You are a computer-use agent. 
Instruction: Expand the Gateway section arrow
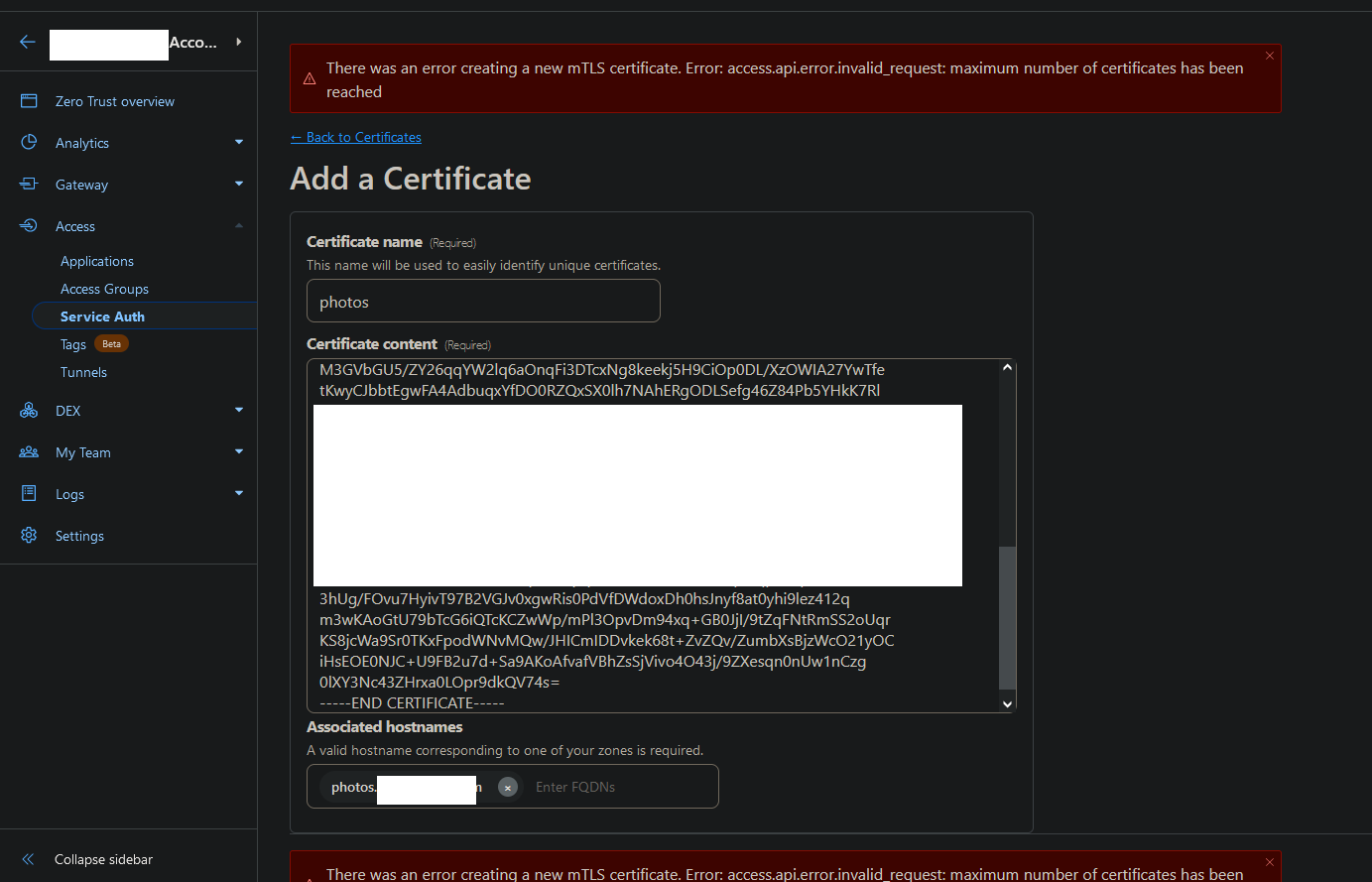[239, 185]
